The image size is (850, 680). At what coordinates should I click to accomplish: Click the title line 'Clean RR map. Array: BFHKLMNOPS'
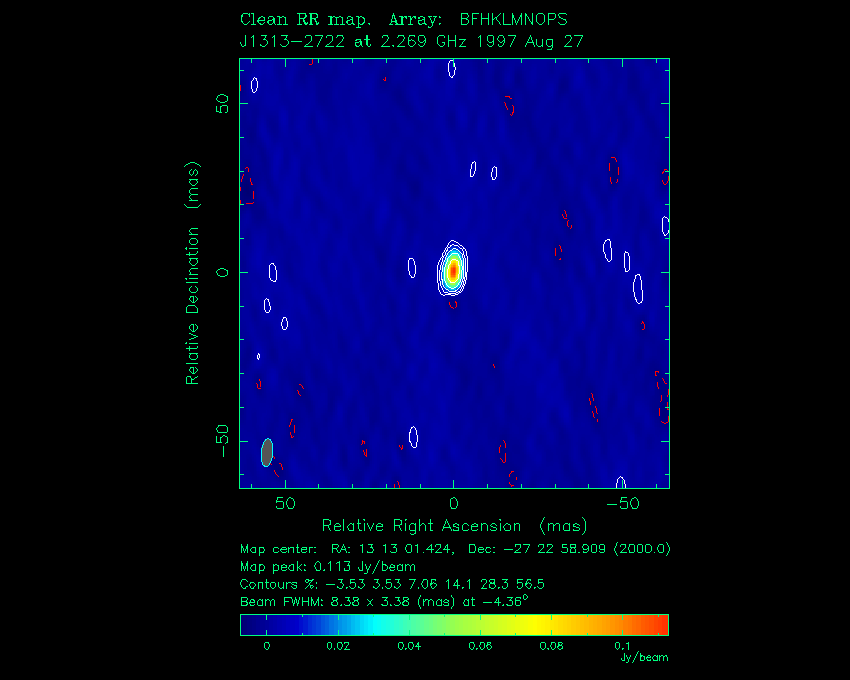[x=403, y=20]
